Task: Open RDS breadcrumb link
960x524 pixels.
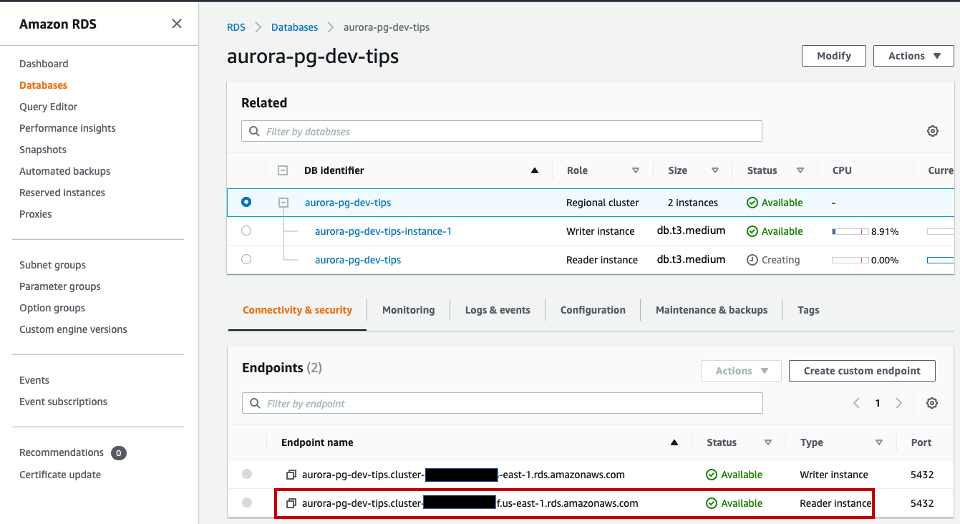Action: (x=236, y=28)
